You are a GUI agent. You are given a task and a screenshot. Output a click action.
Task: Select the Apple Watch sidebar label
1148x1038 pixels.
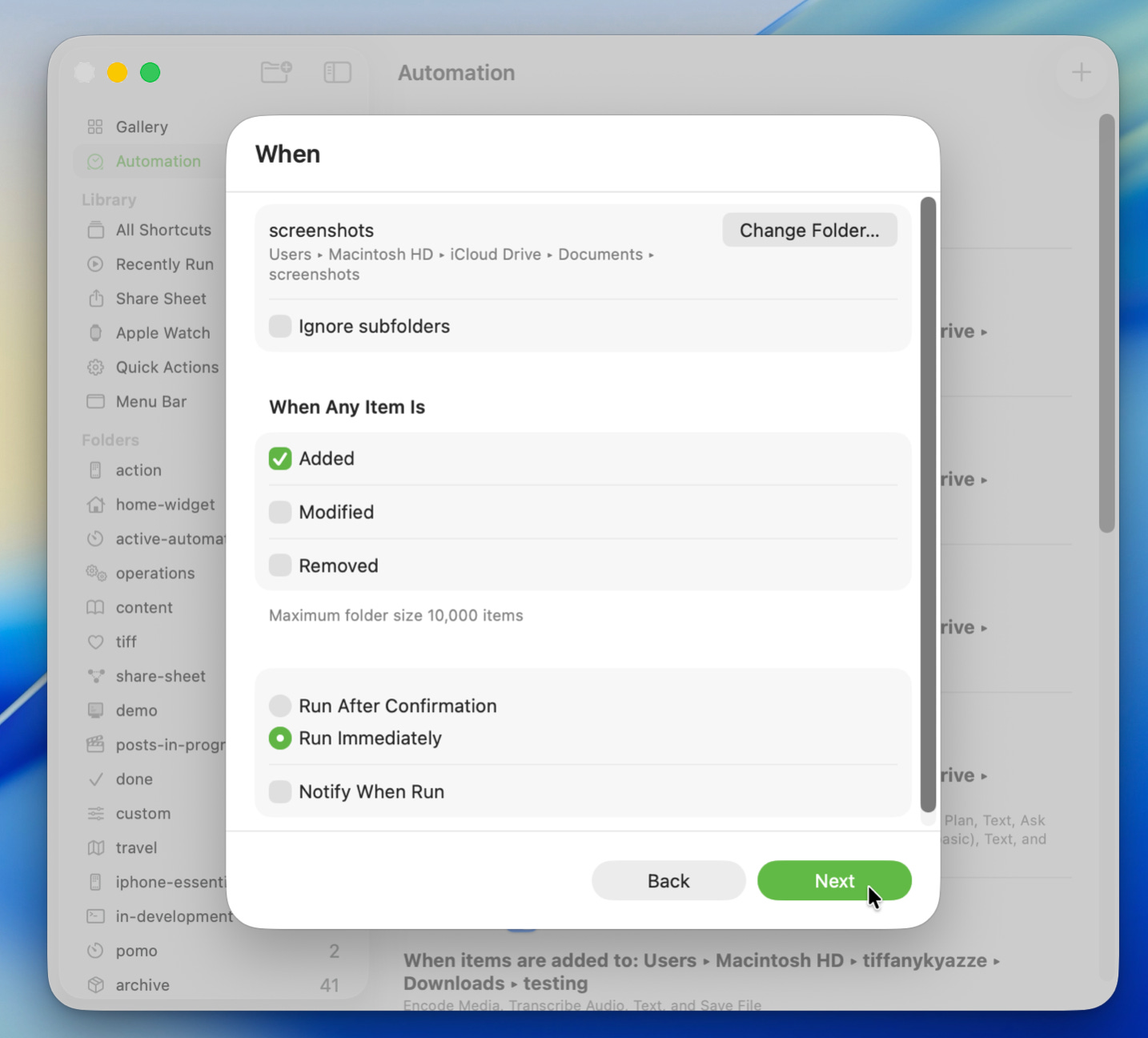[x=163, y=333]
